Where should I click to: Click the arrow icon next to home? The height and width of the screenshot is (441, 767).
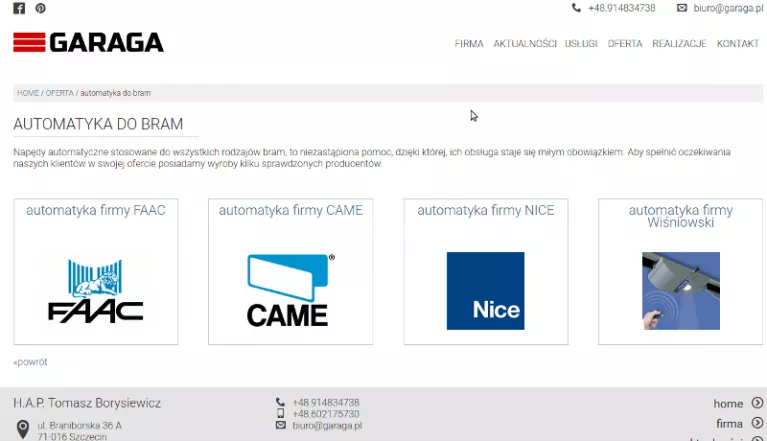[757, 403]
